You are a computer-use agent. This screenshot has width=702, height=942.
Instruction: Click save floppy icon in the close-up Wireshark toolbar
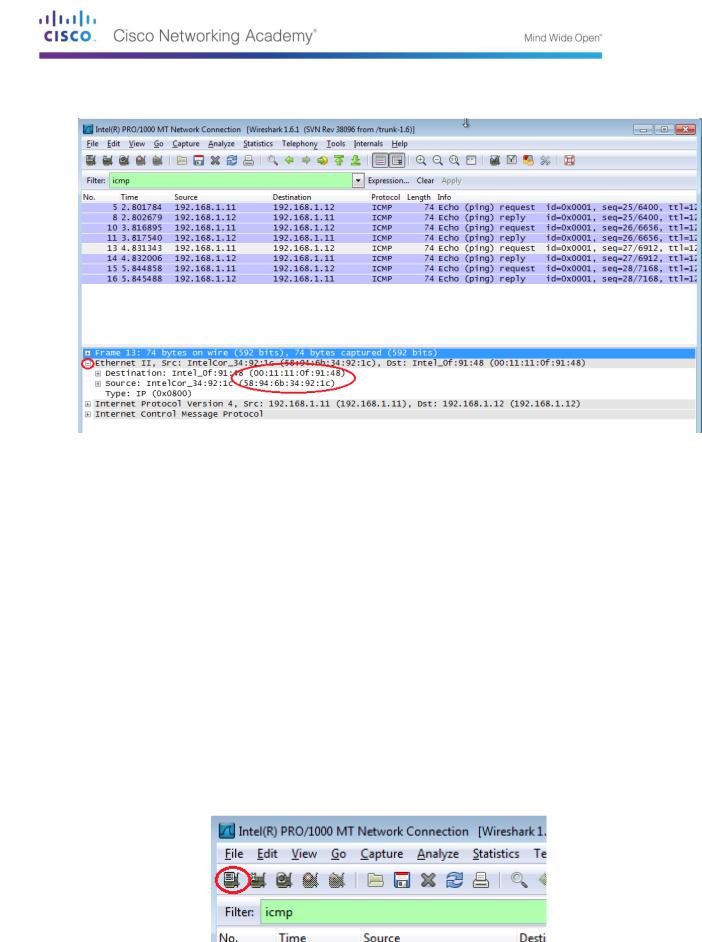point(402,881)
